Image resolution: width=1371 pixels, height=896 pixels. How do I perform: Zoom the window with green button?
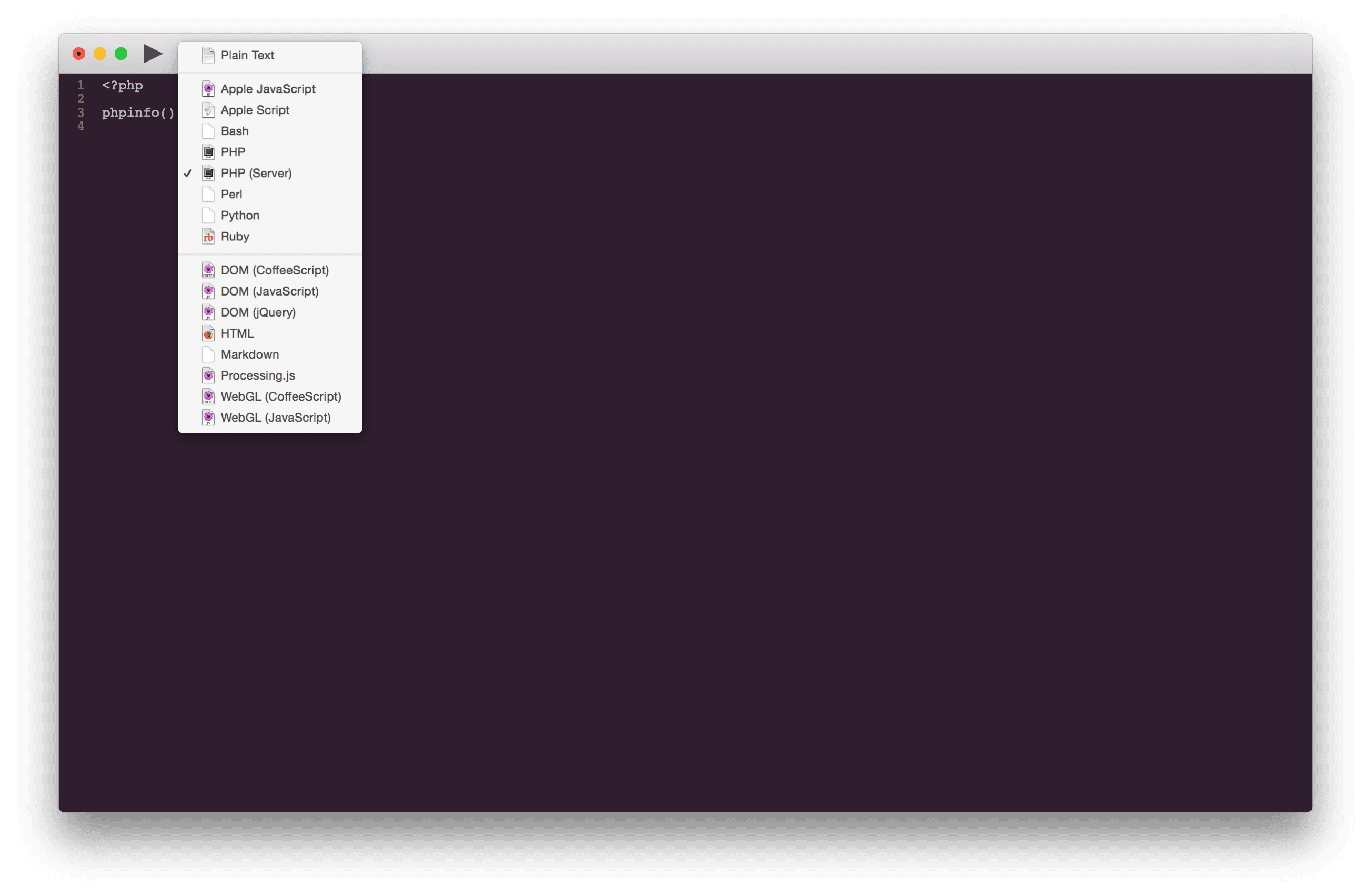pos(121,54)
